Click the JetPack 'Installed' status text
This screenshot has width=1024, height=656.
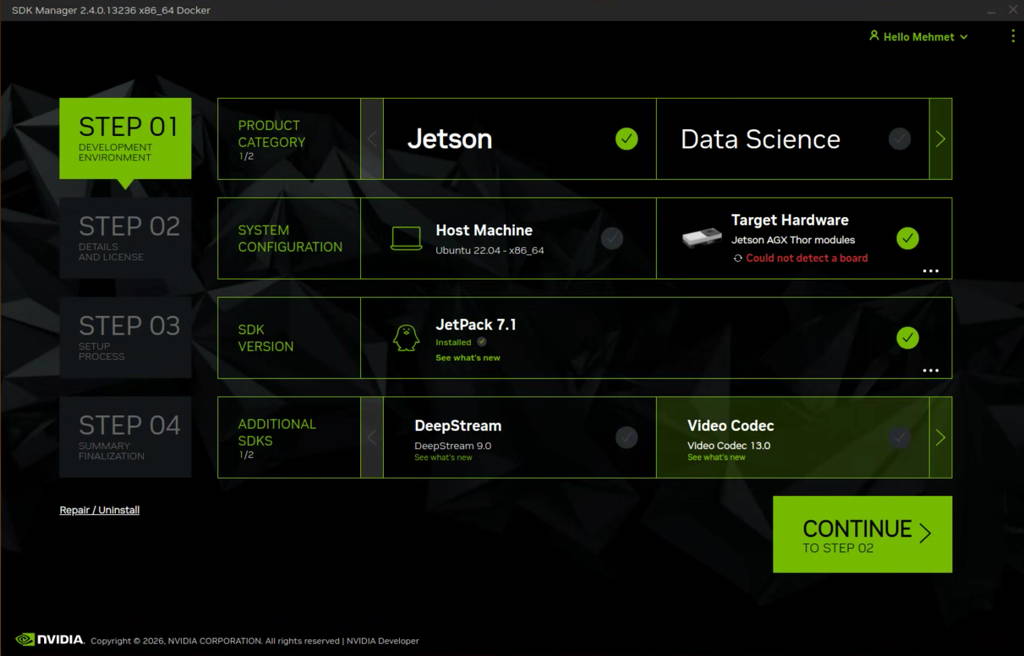(x=453, y=342)
